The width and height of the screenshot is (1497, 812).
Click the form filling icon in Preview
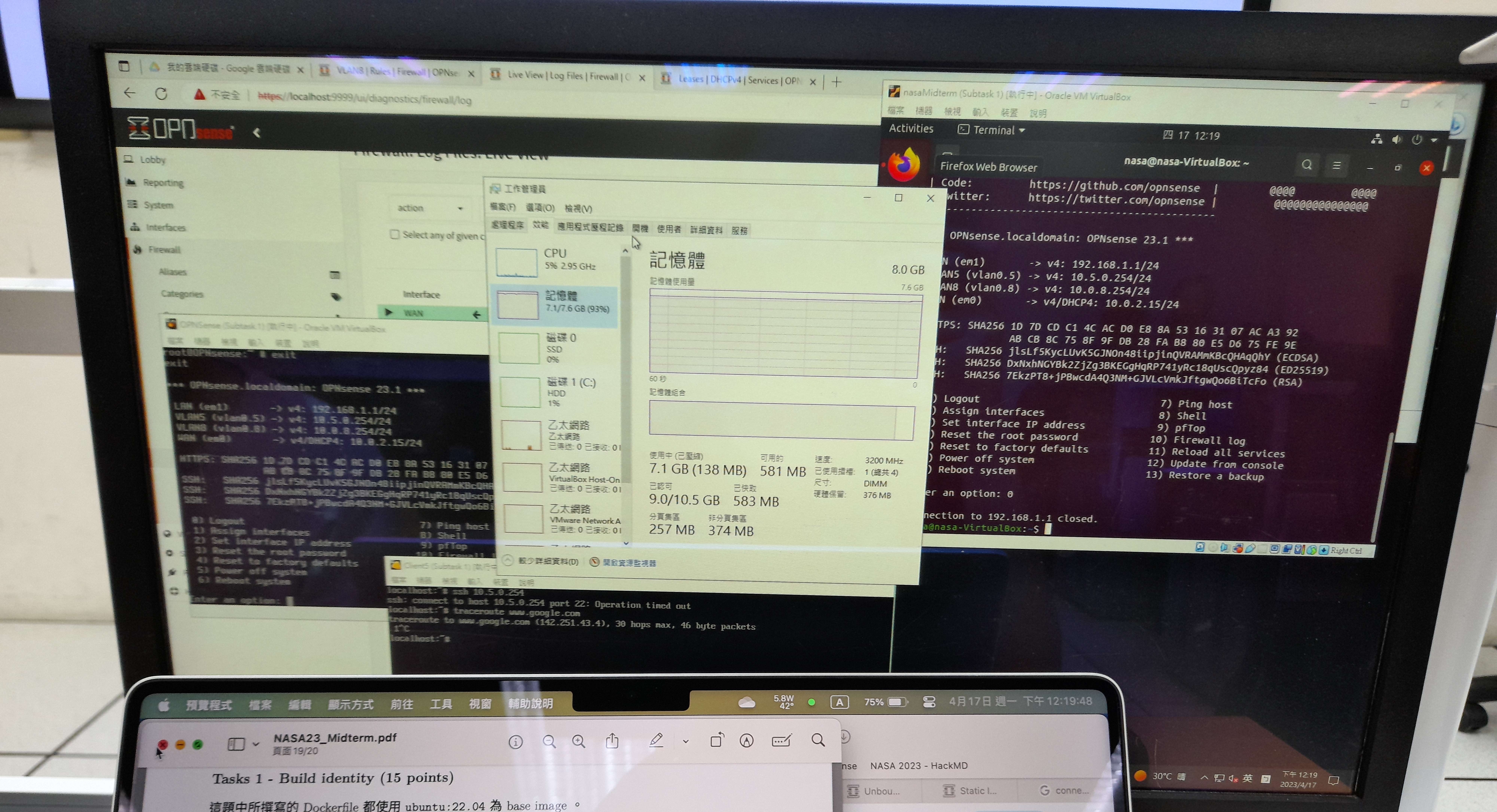click(x=782, y=741)
